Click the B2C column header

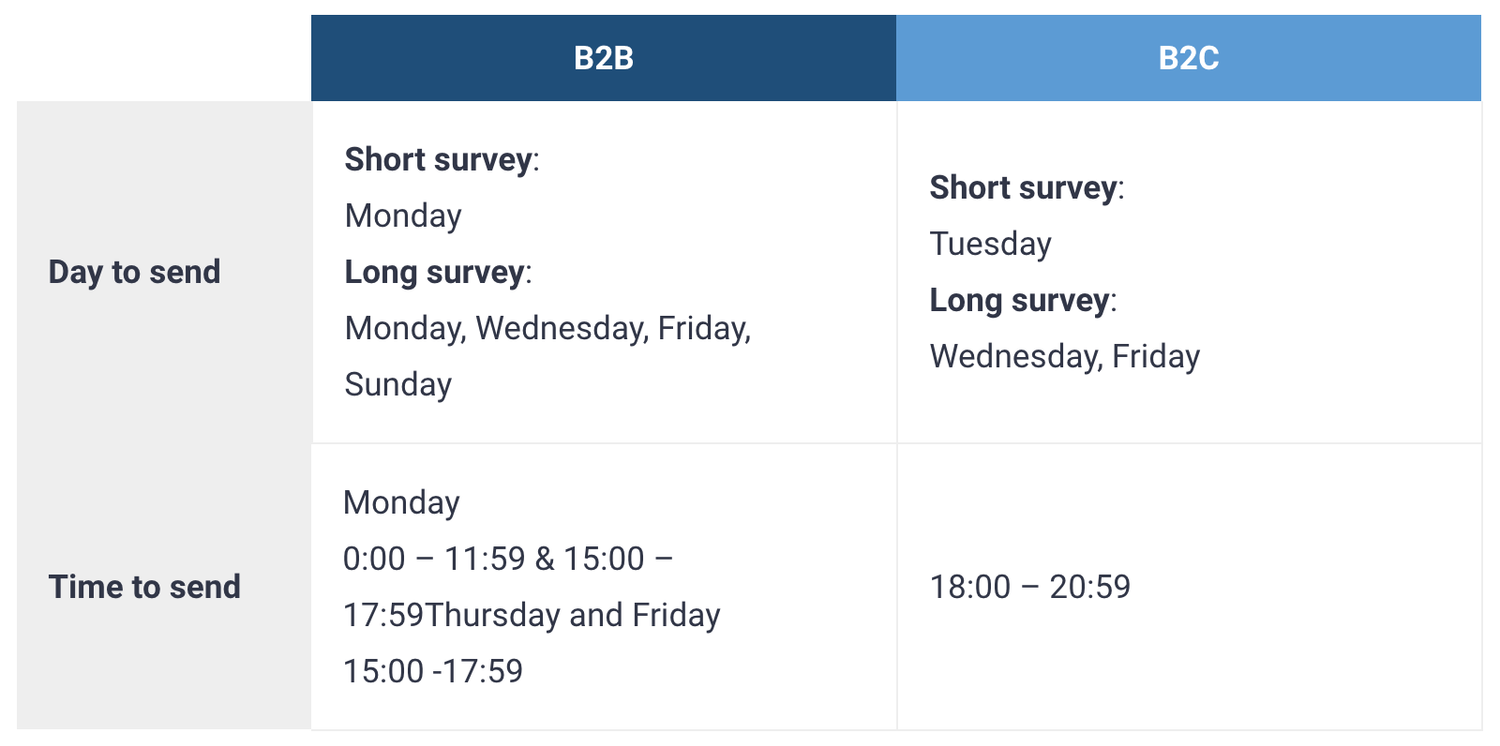pos(1188,58)
